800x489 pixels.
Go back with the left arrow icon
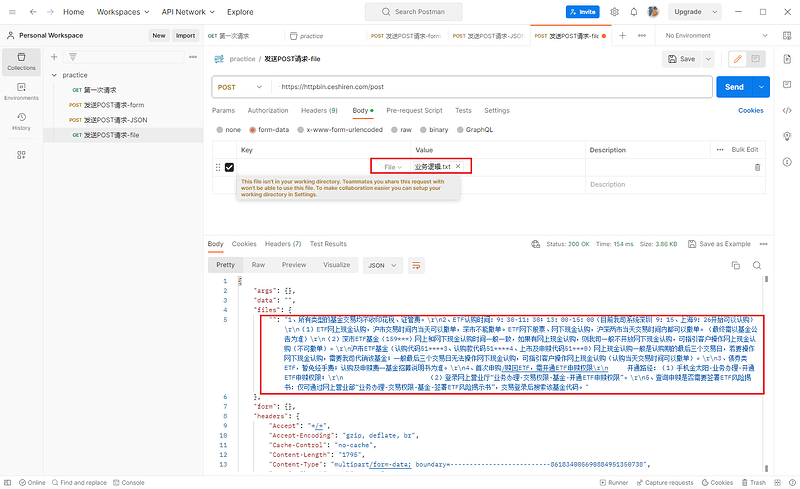point(33,12)
